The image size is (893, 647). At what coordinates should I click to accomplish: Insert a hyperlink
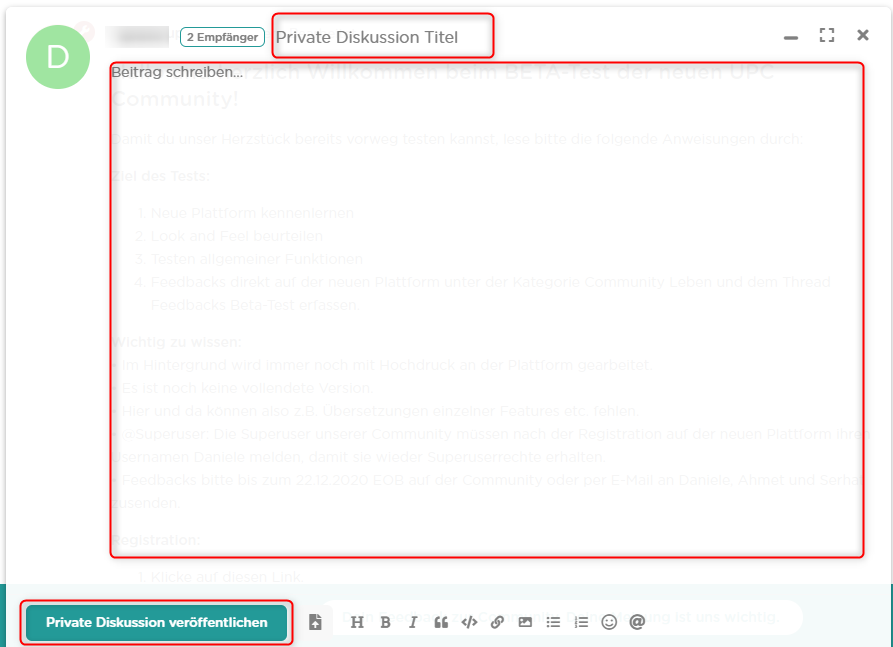click(x=497, y=622)
